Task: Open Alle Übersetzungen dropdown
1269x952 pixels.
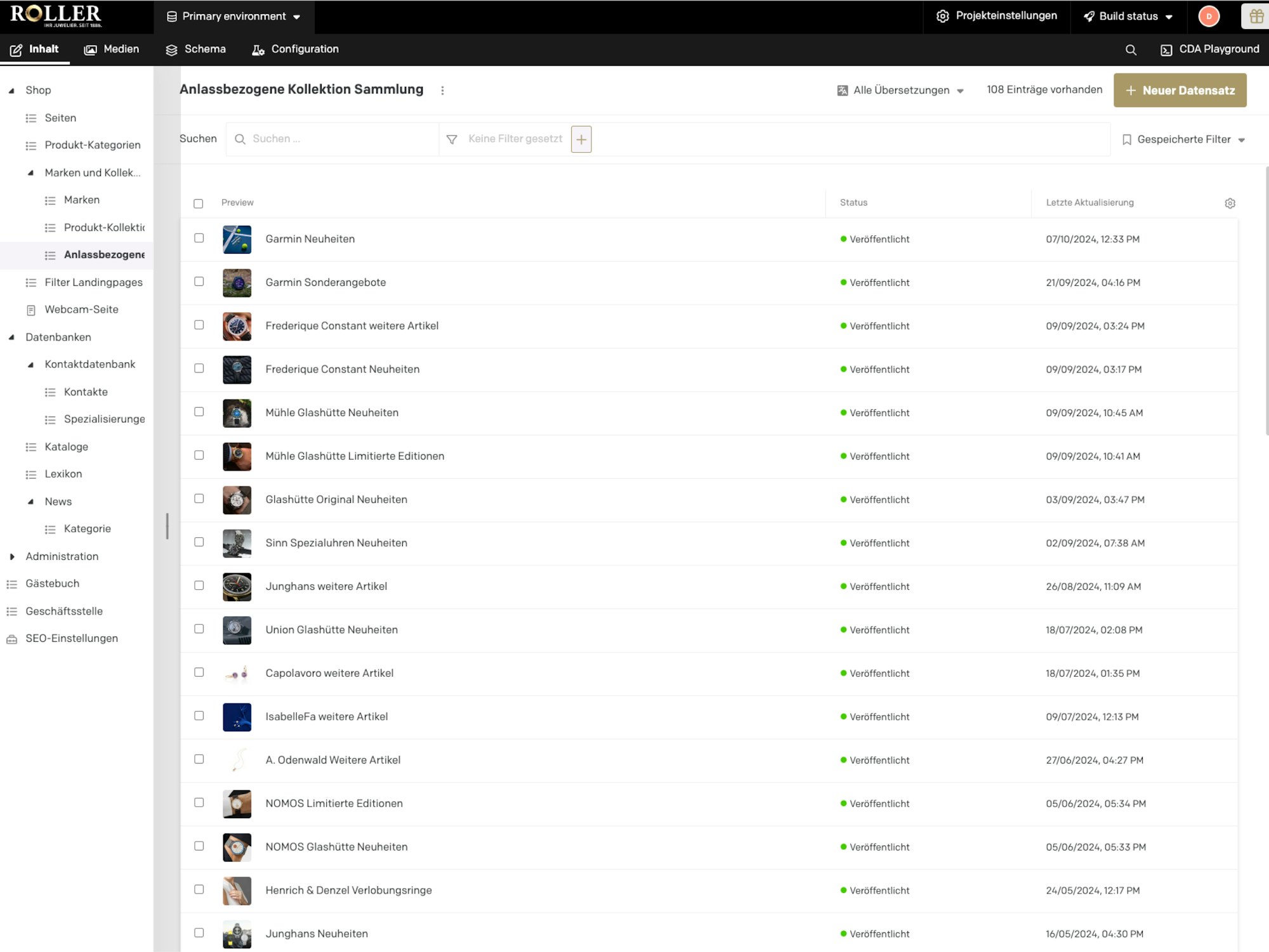Action: pyautogui.click(x=900, y=90)
